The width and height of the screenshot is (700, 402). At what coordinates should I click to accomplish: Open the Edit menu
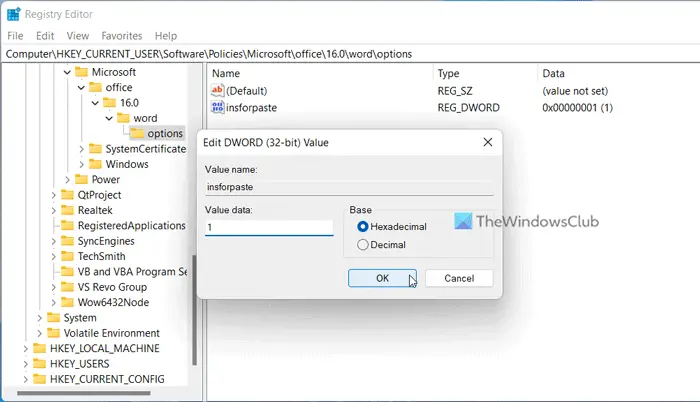[x=45, y=36]
